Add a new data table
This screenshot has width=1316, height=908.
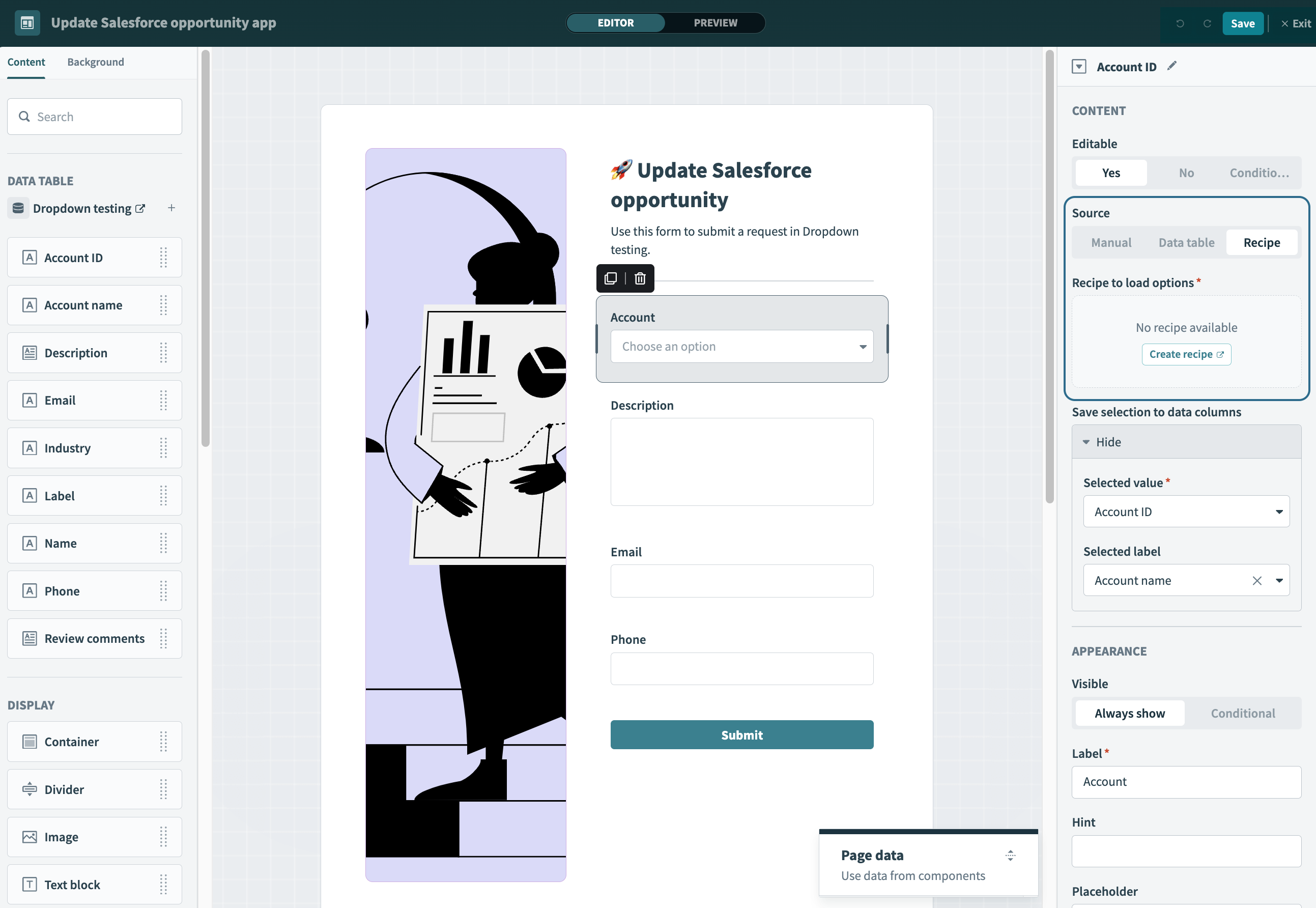click(171, 208)
